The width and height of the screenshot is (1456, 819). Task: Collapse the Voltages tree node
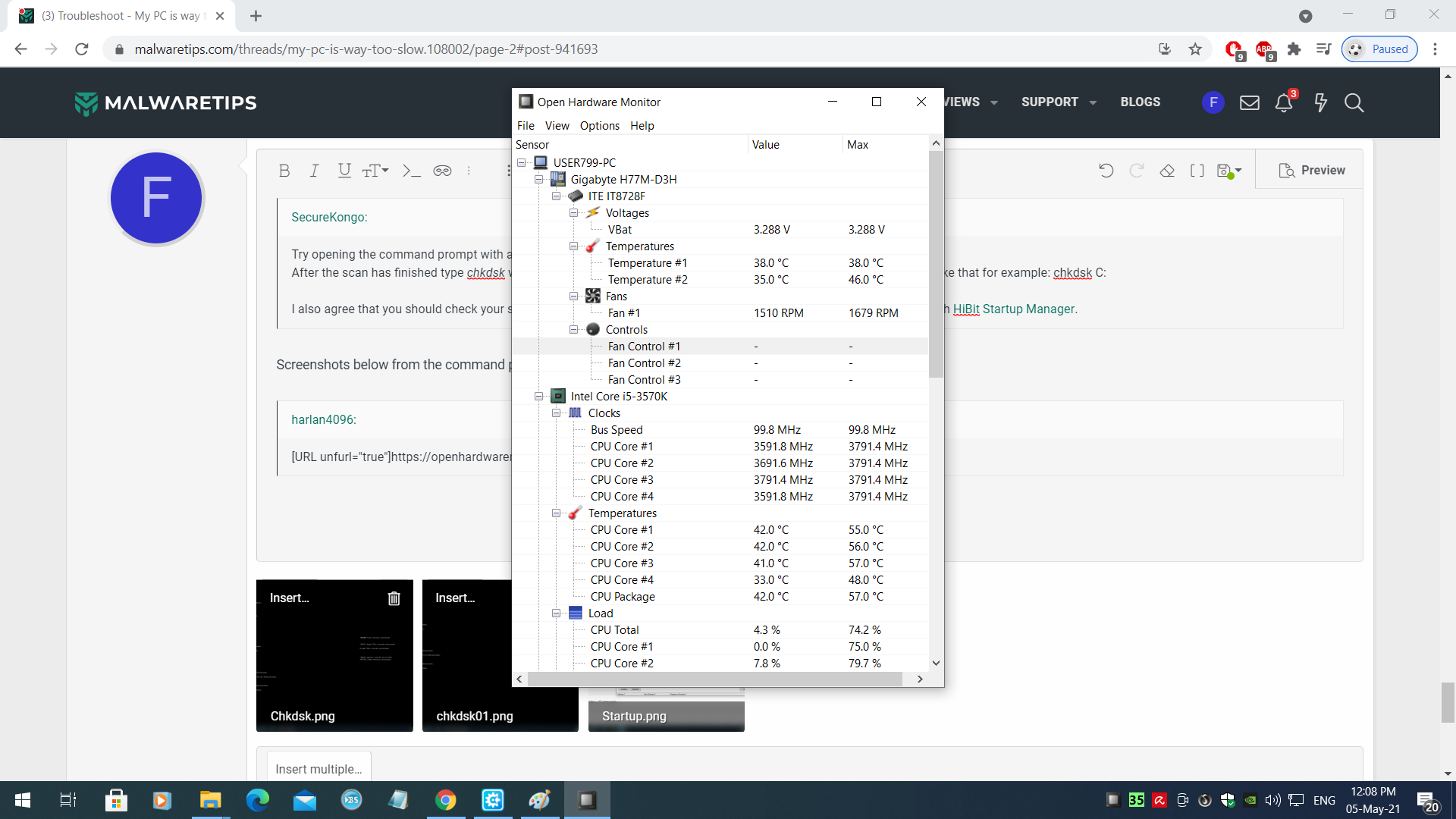(574, 213)
